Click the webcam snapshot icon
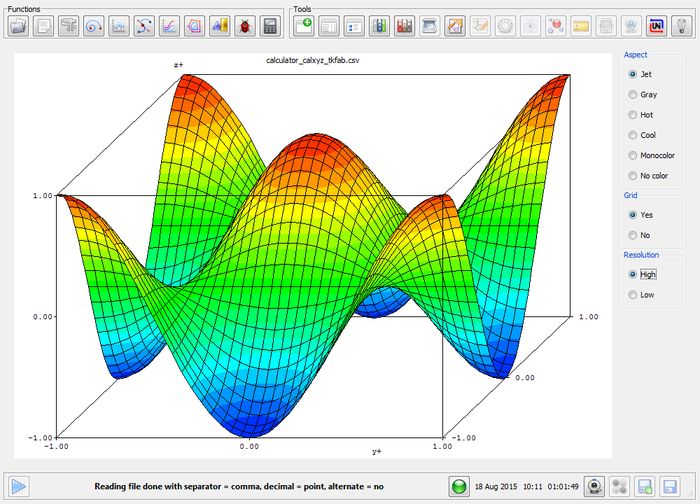700x504 pixels. coord(594,486)
